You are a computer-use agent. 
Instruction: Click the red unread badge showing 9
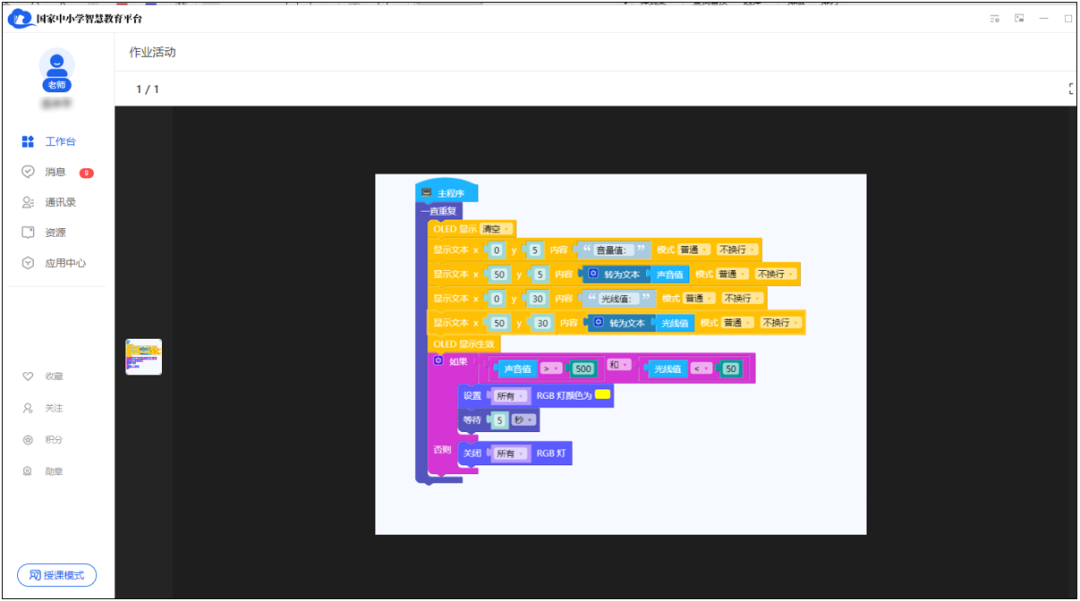[x=87, y=173]
